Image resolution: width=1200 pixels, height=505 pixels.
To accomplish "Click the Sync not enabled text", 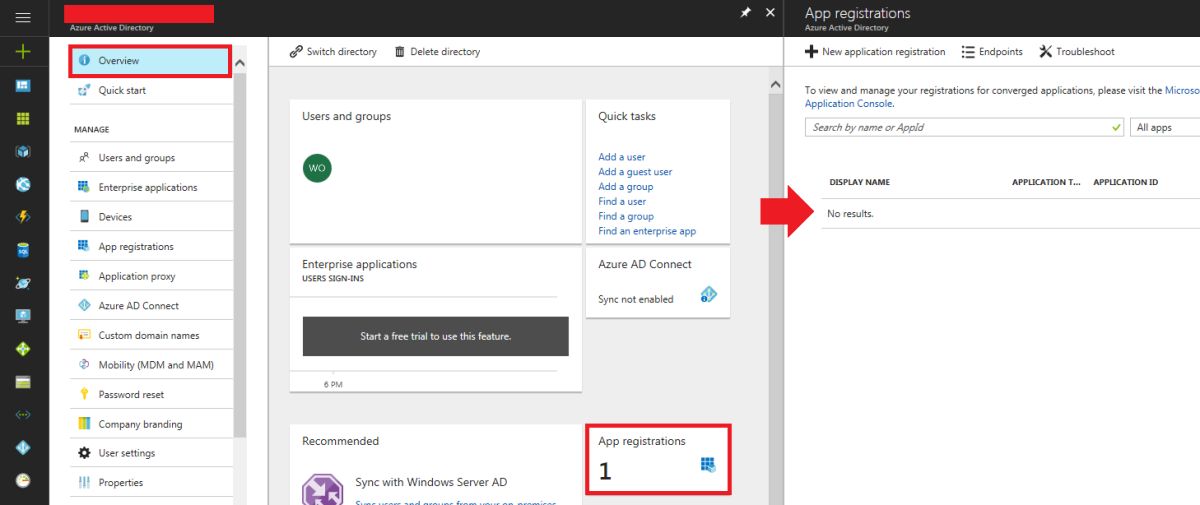I will coord(636,299).
